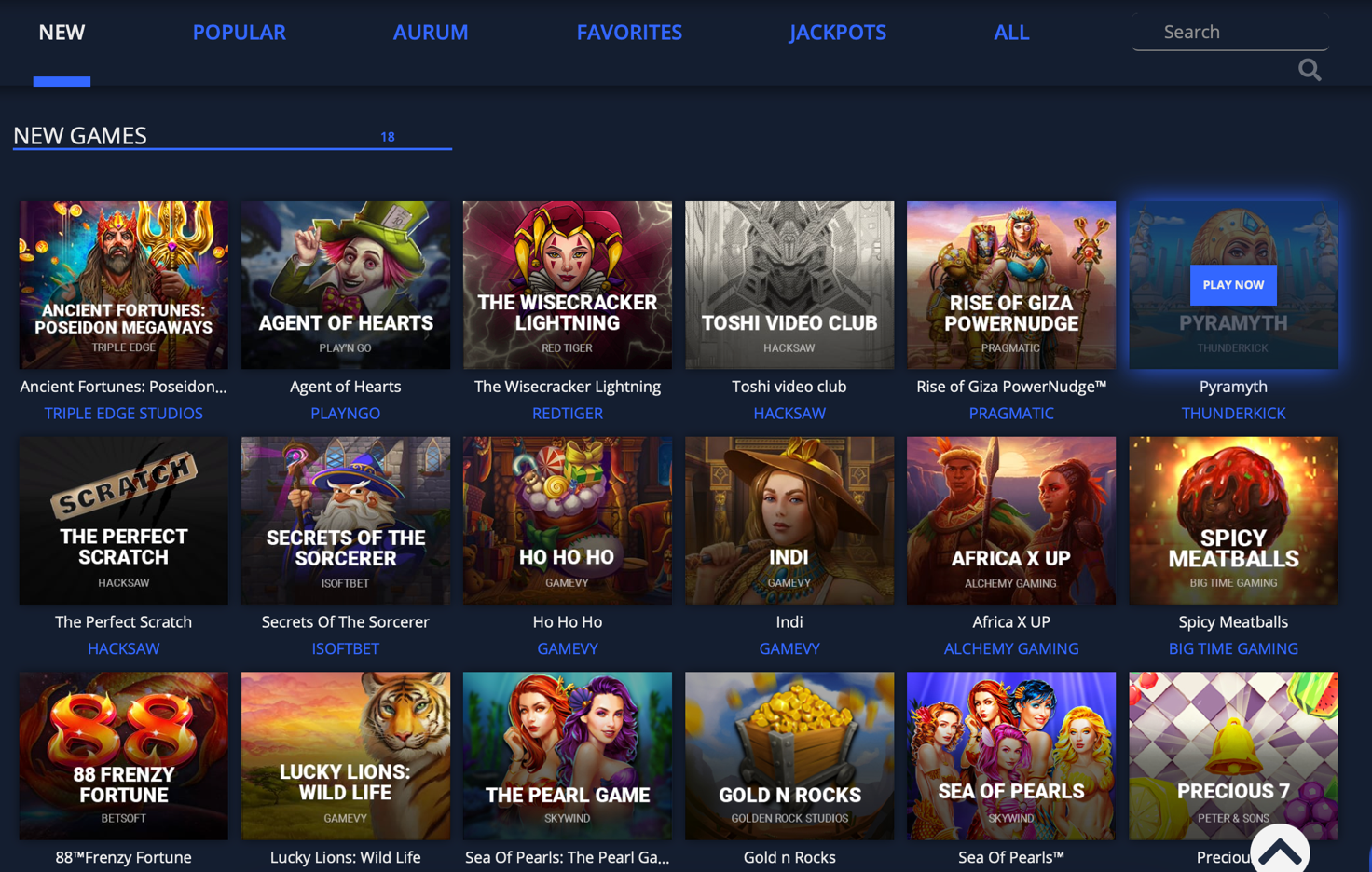Viewport: 1372px width, 872px height.
Task: Select the Toshi Video Club thumbnail
Action: (789, 285)
